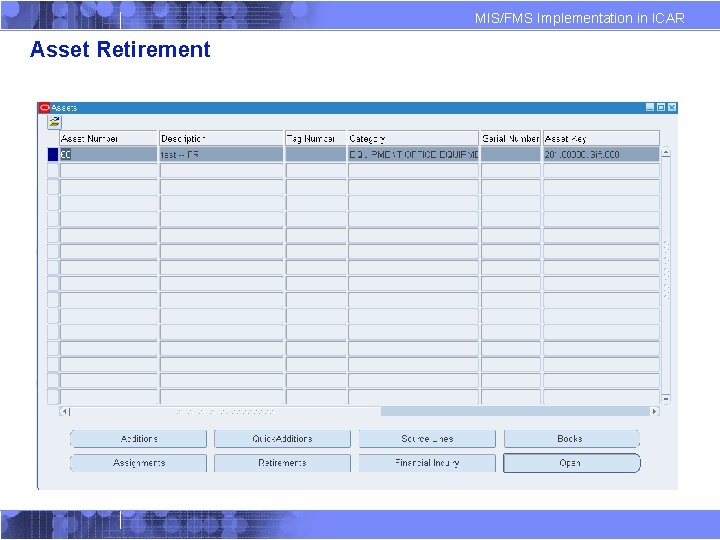Click the QuickAdditions button
The height and width of the screenshot is (540, 720).
pos(282,439)
